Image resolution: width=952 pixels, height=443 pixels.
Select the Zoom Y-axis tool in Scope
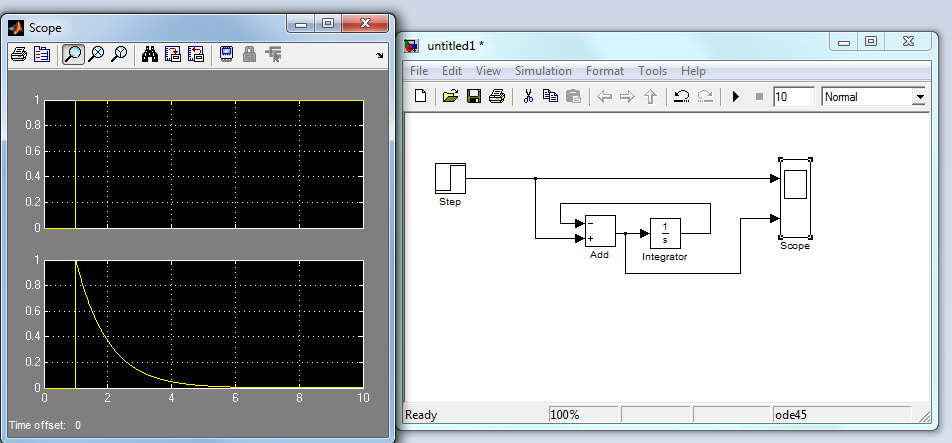tap(119, 55)
